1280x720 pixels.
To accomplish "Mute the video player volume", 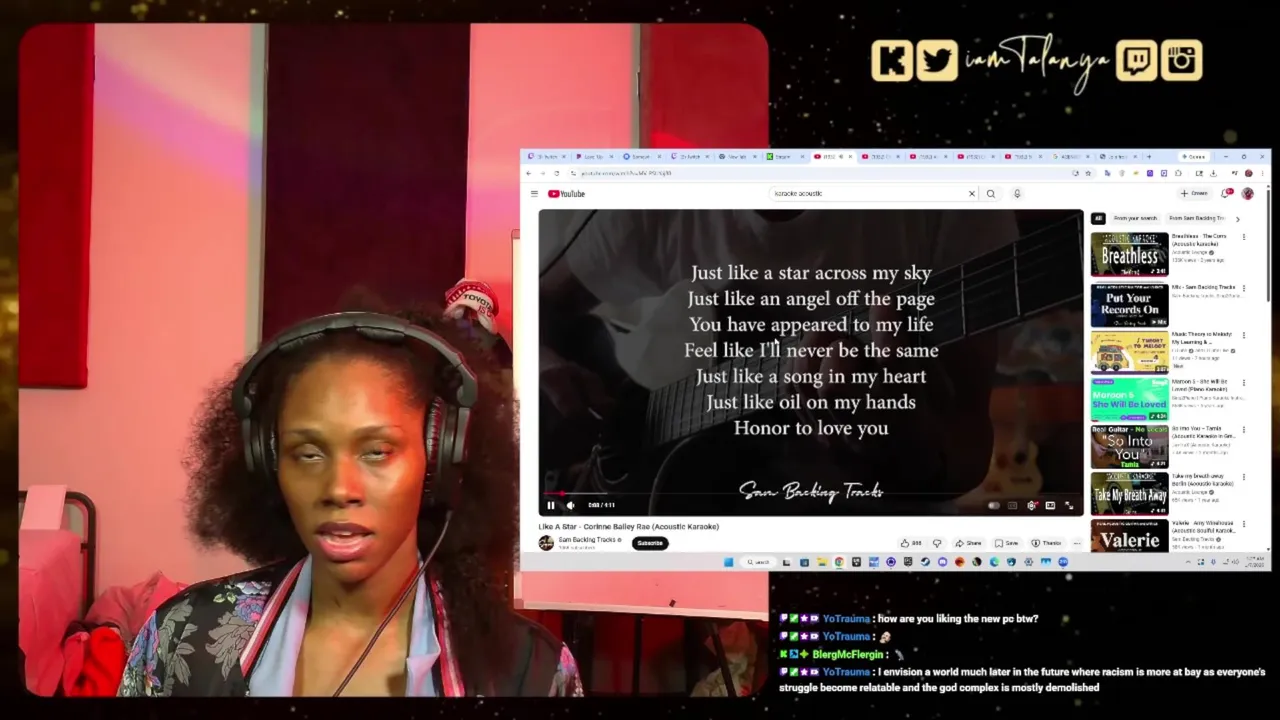I will click(570, 505).
